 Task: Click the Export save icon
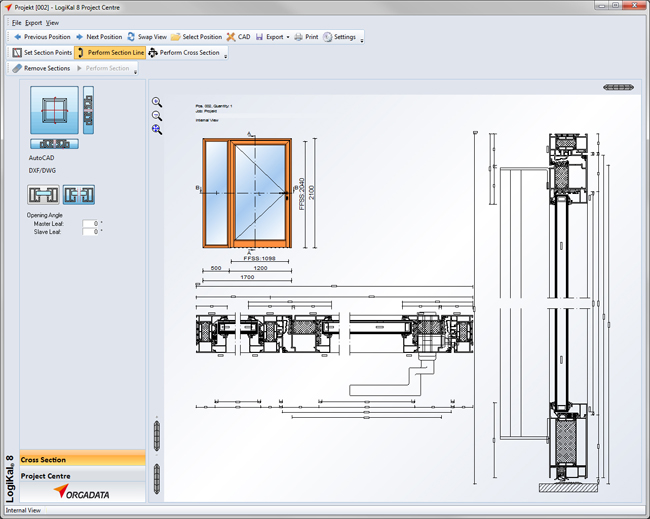[260, 37]
